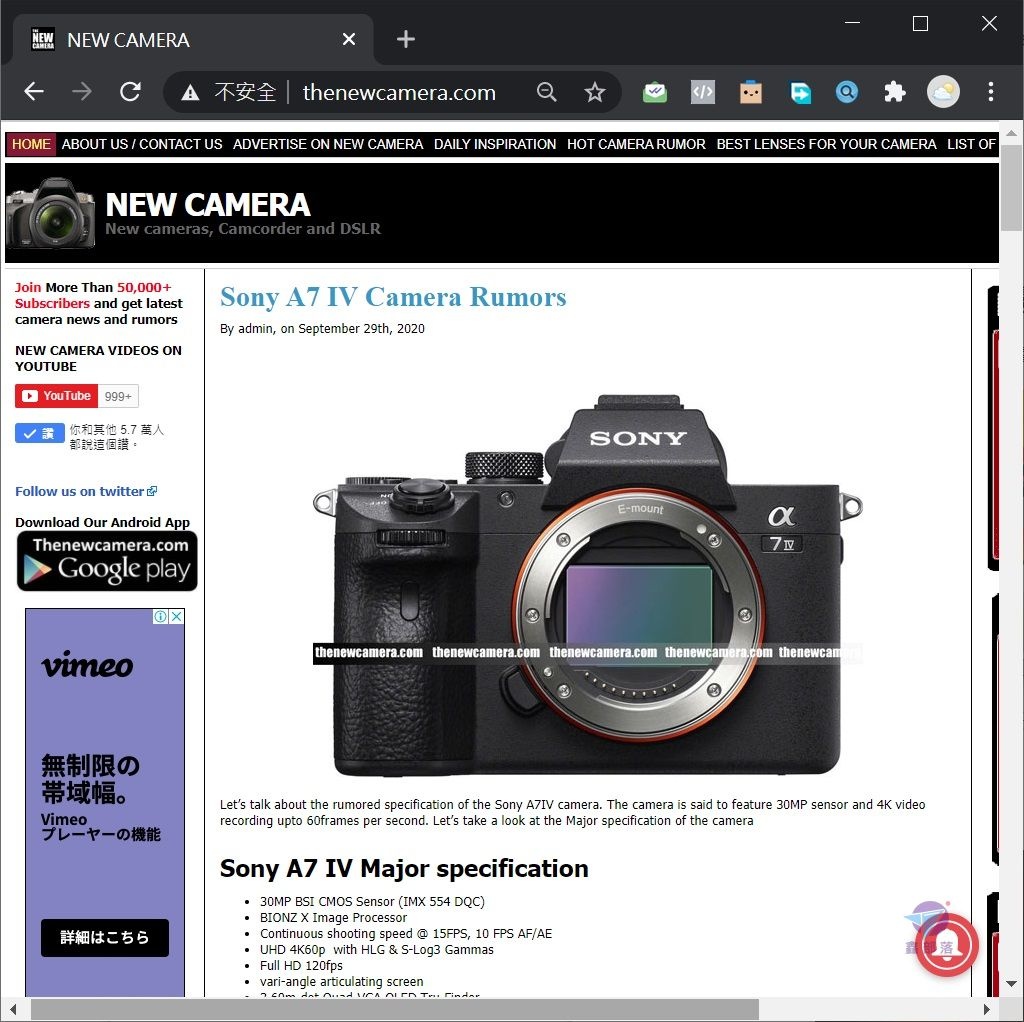This screenshot has height=1022, width=1024.
Task: Click the New Camera DSLR logo image
Action: [51, 214]
